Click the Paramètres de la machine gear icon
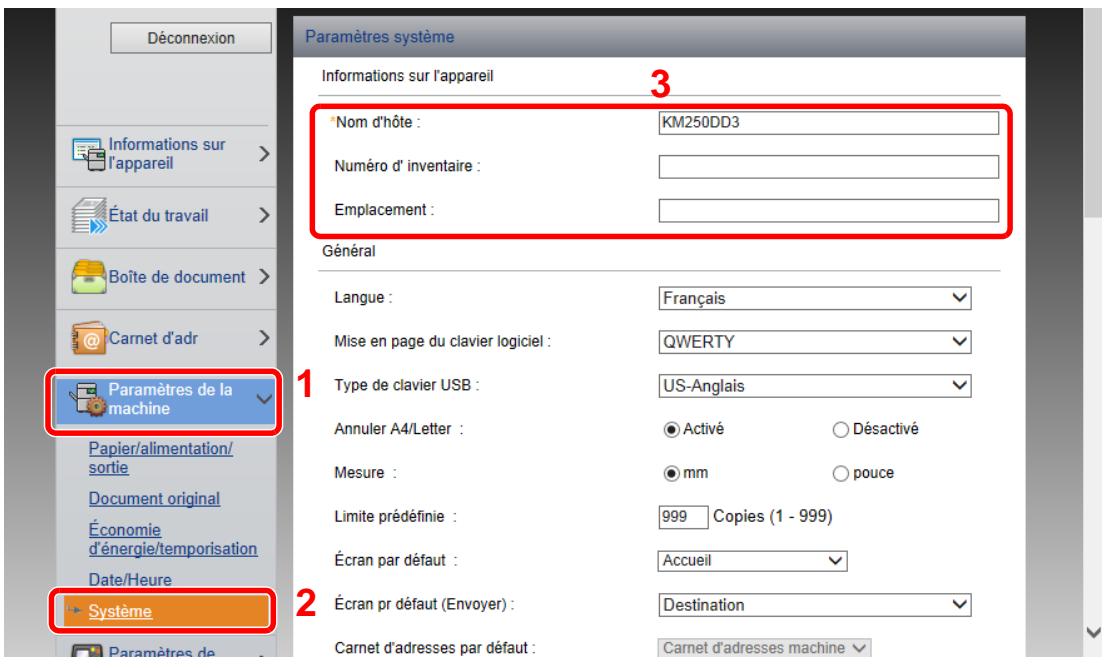 [x=87, y=399]
